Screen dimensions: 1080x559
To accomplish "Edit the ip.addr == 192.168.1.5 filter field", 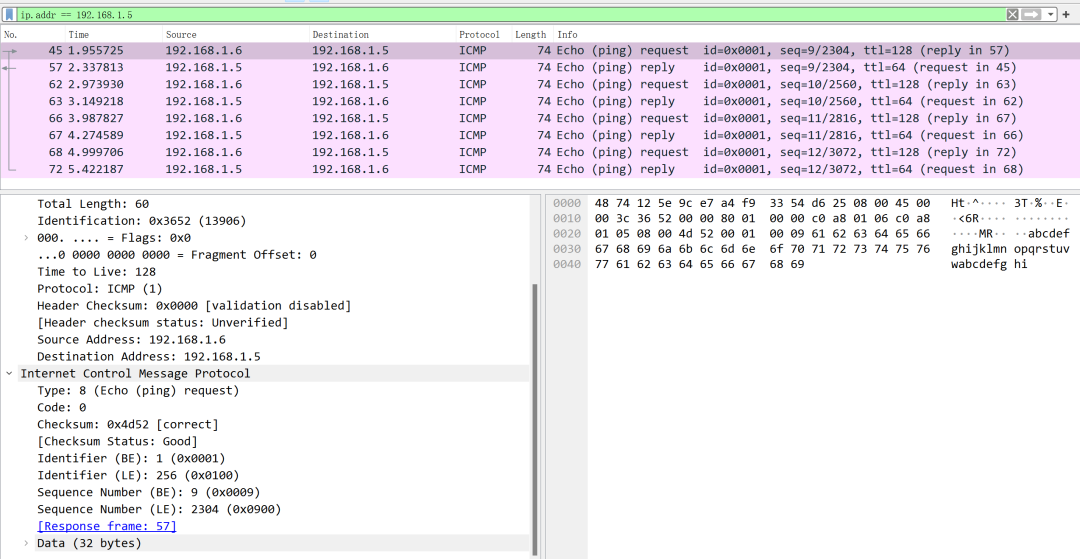I will coord(510,14).
